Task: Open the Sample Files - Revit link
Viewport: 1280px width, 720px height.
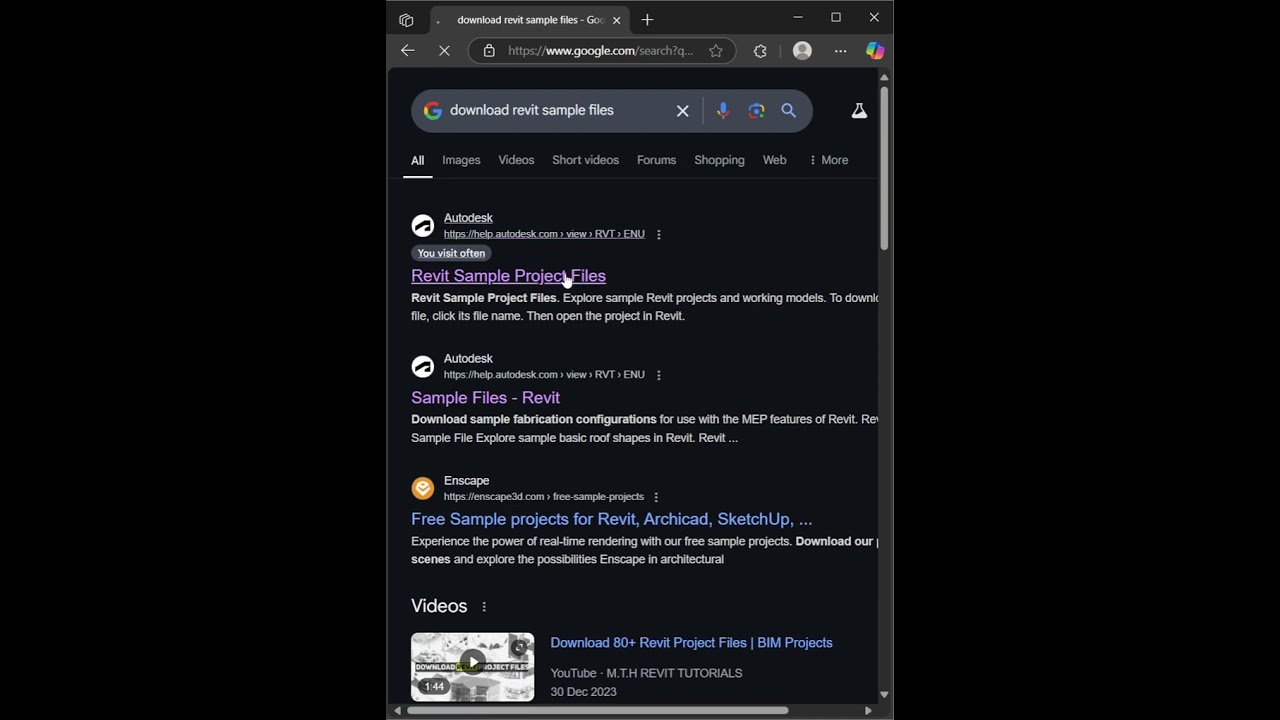Action: tap(485, 398)
